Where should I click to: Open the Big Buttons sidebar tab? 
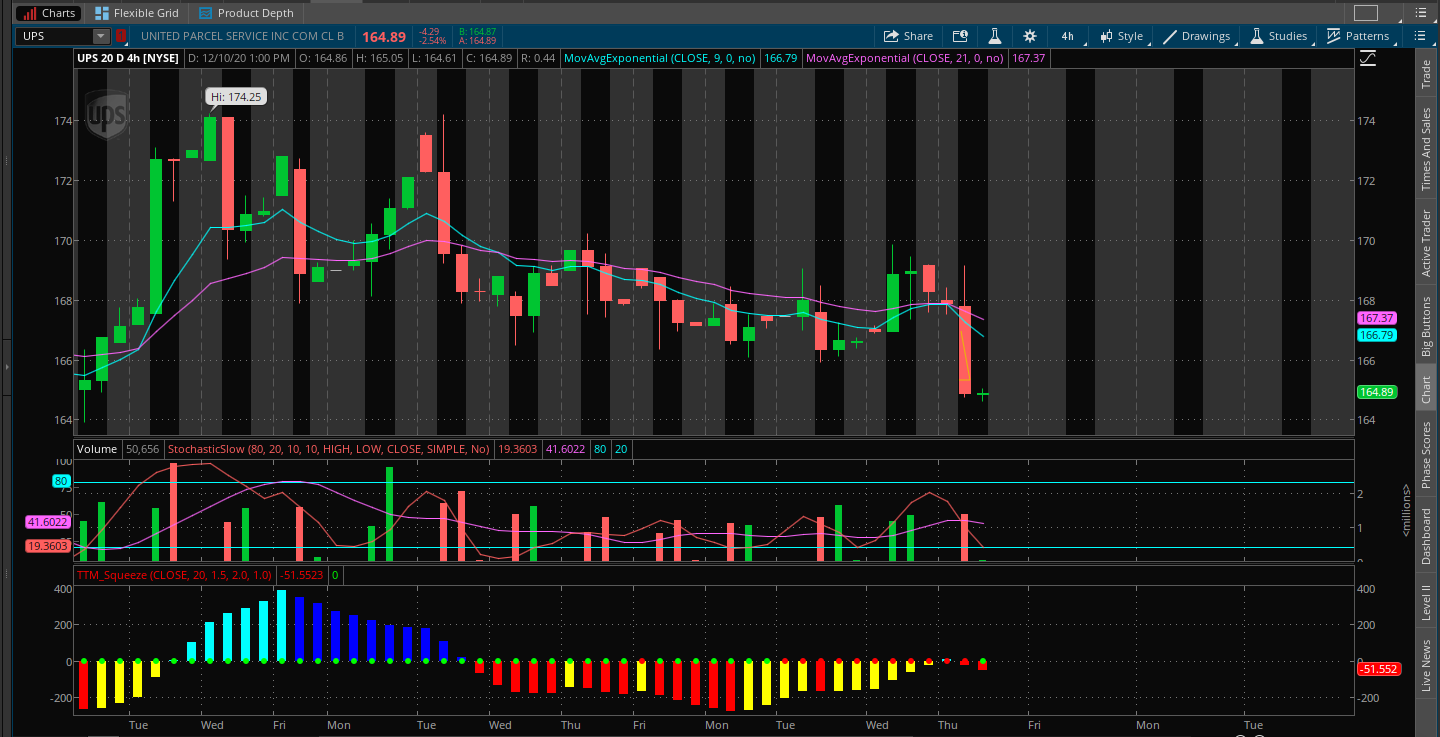[1426, 328]
